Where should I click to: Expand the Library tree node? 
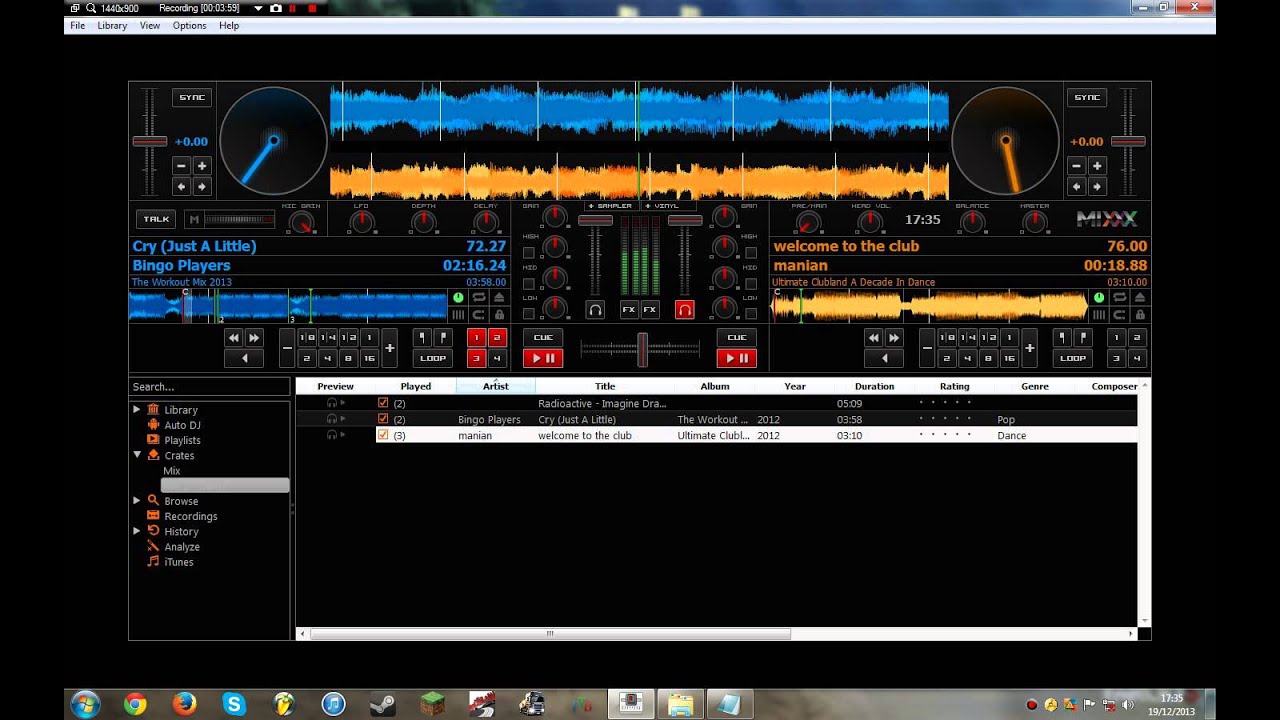(137, 410)
